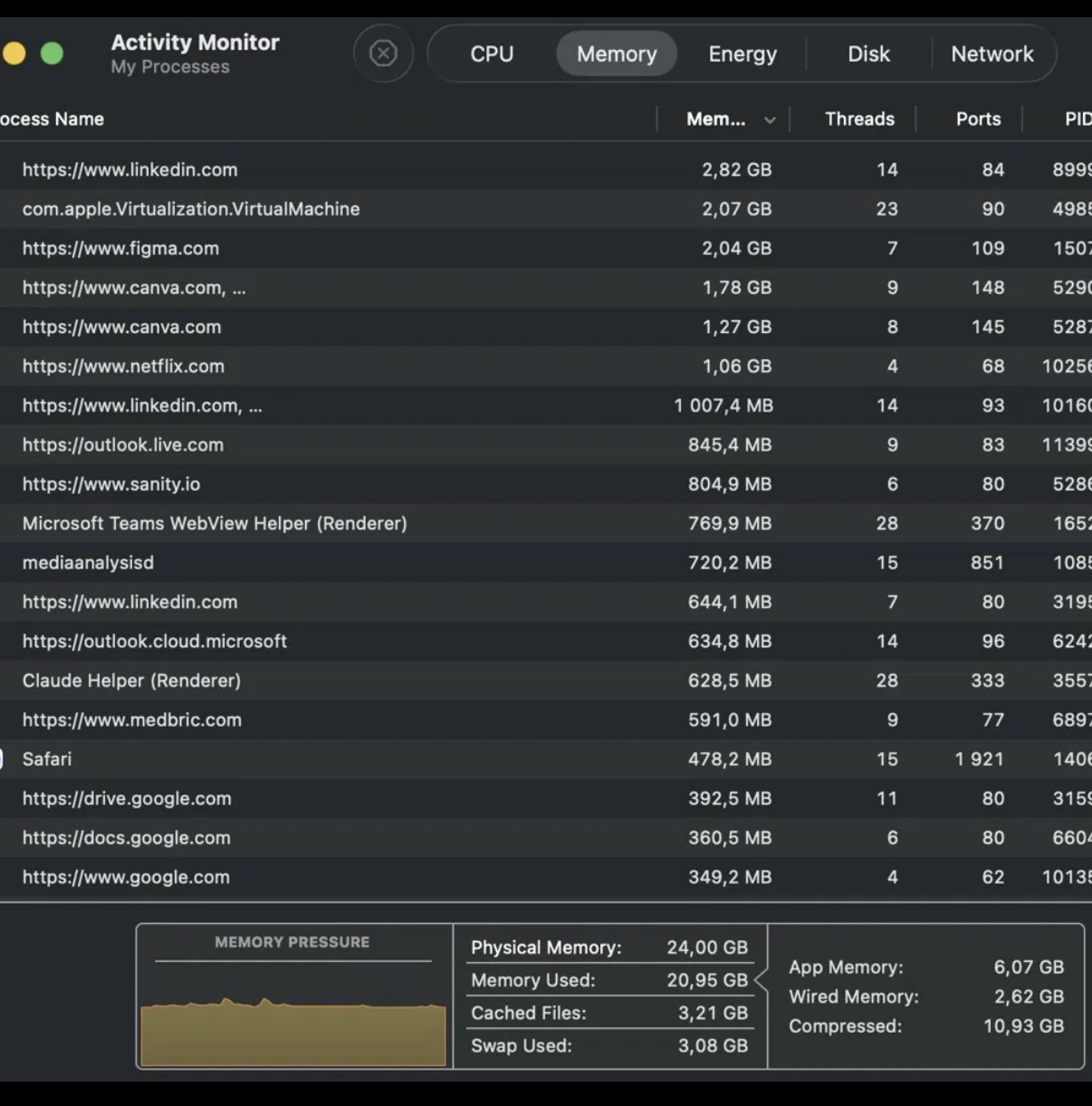Switch to the CPU tab
1092x1106 pixels.
tap(492, 54)
